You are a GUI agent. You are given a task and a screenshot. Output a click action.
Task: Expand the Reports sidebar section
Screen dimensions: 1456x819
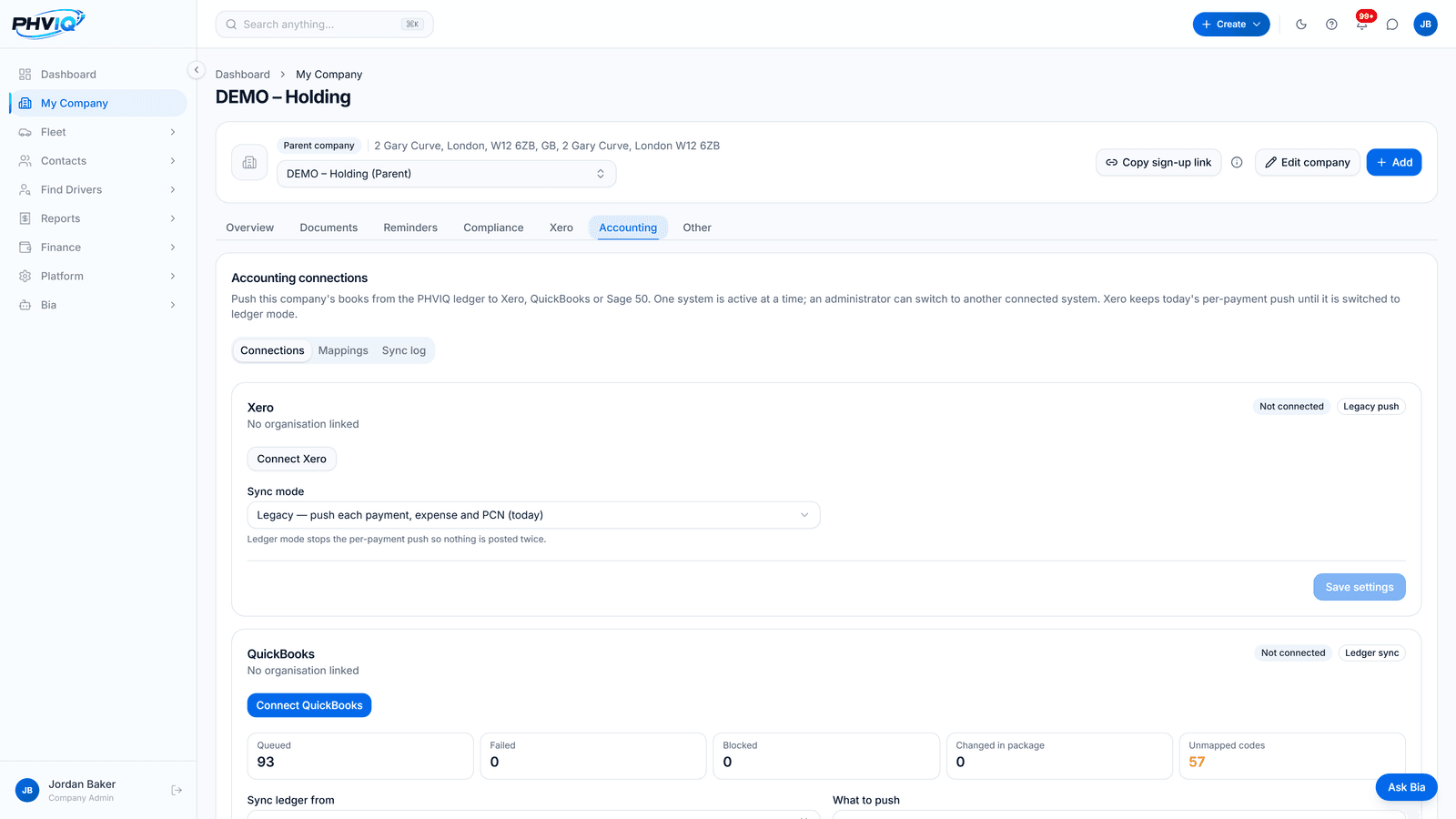[x=98, y=218]
